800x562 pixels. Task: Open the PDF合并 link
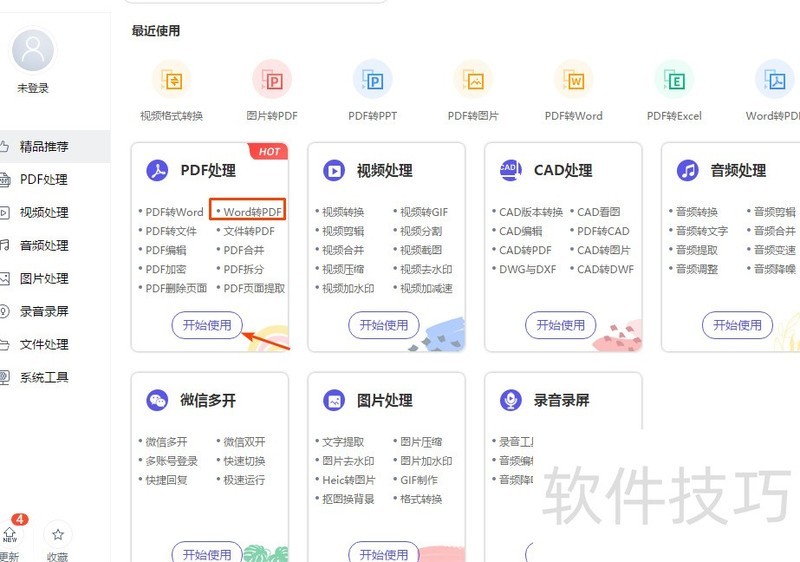(244, 250)
